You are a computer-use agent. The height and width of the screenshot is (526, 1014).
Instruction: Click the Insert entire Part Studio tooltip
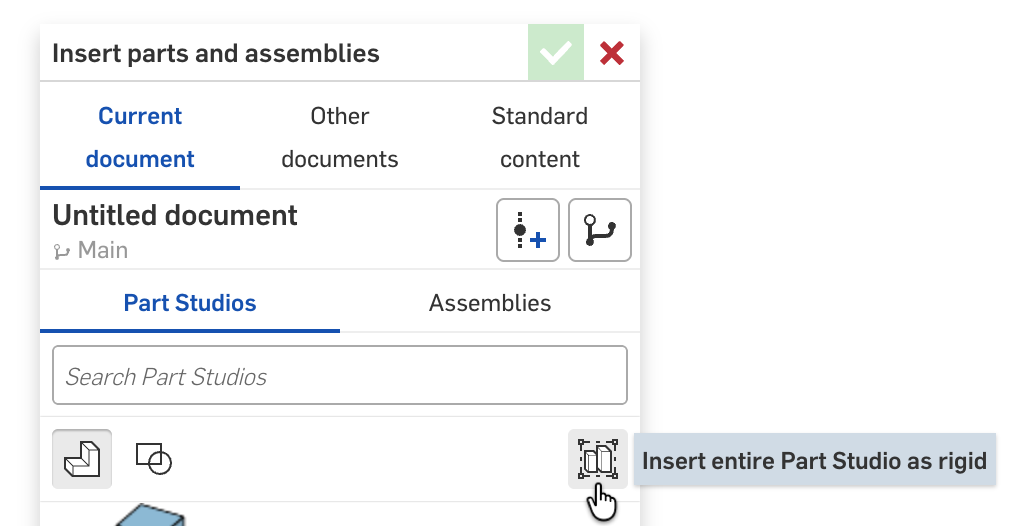[x=814, y=461]
